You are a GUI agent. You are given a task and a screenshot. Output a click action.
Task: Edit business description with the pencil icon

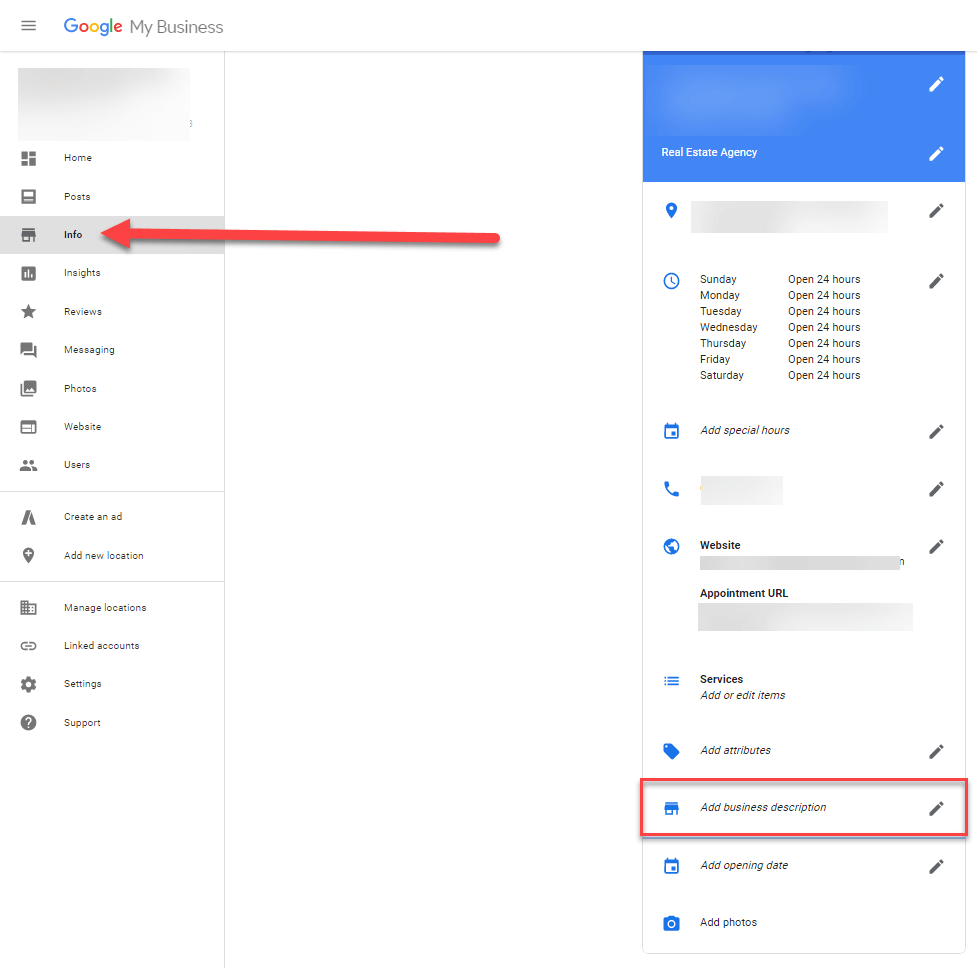tap(936, 809)
